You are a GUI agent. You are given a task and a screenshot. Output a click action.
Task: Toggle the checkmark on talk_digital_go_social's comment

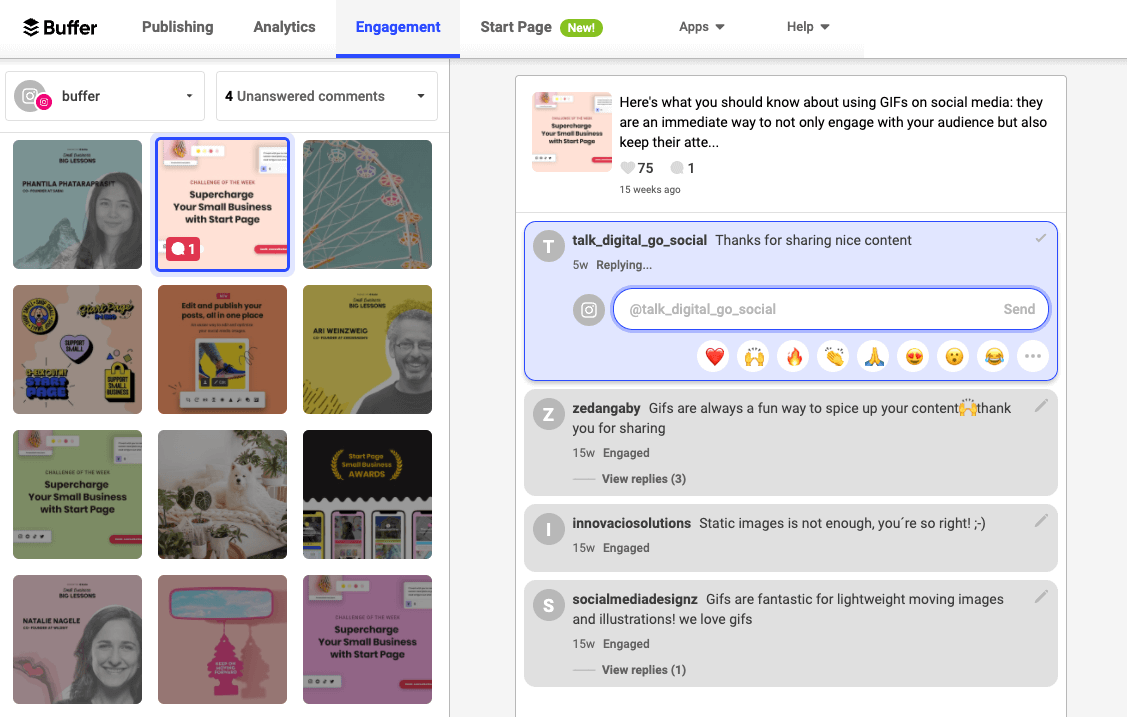pos(1041,237)
